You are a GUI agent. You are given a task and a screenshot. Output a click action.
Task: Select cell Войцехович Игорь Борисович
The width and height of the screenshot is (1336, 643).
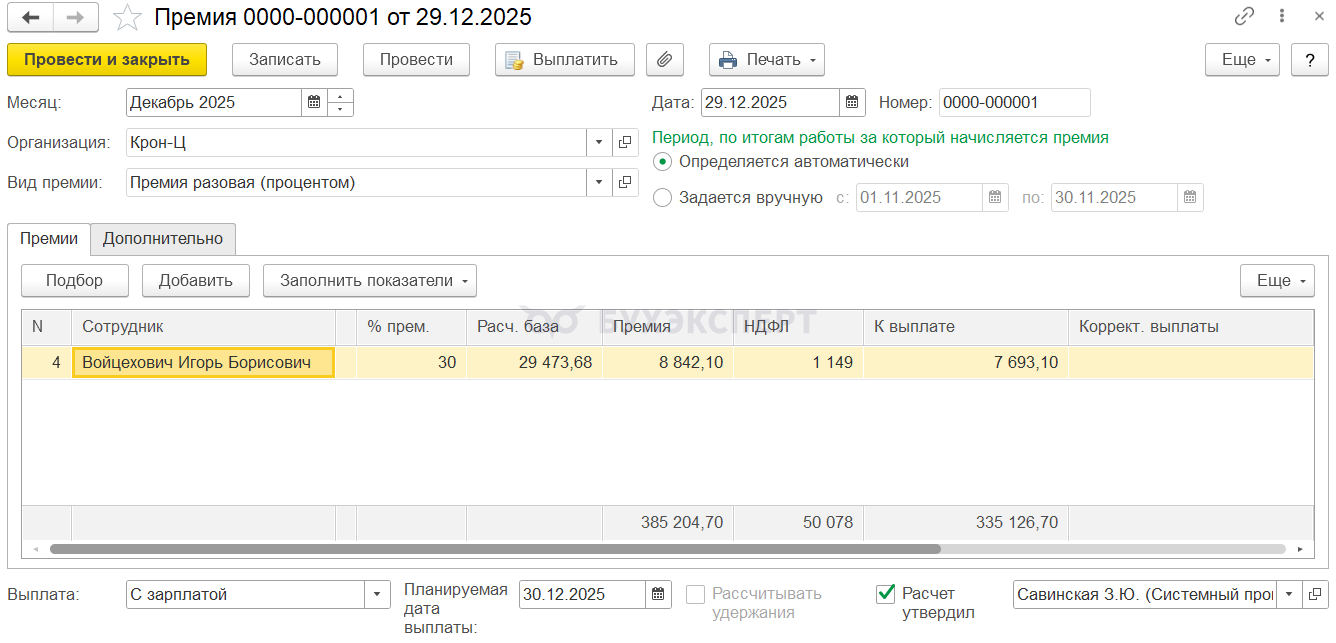pyautogui.click(x=203, y=362)
